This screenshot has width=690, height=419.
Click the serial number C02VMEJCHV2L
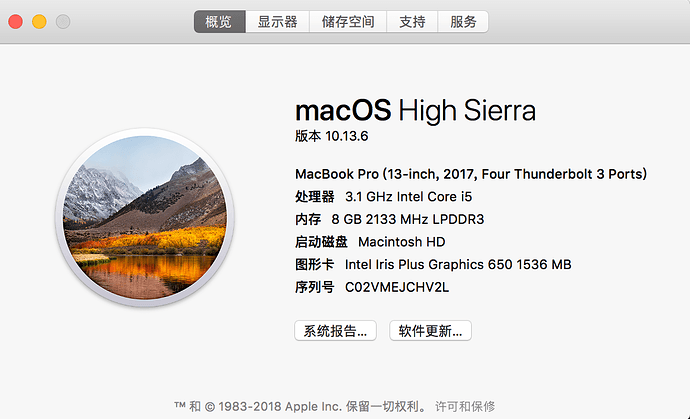pyautogui.click(x=398, y=288)
